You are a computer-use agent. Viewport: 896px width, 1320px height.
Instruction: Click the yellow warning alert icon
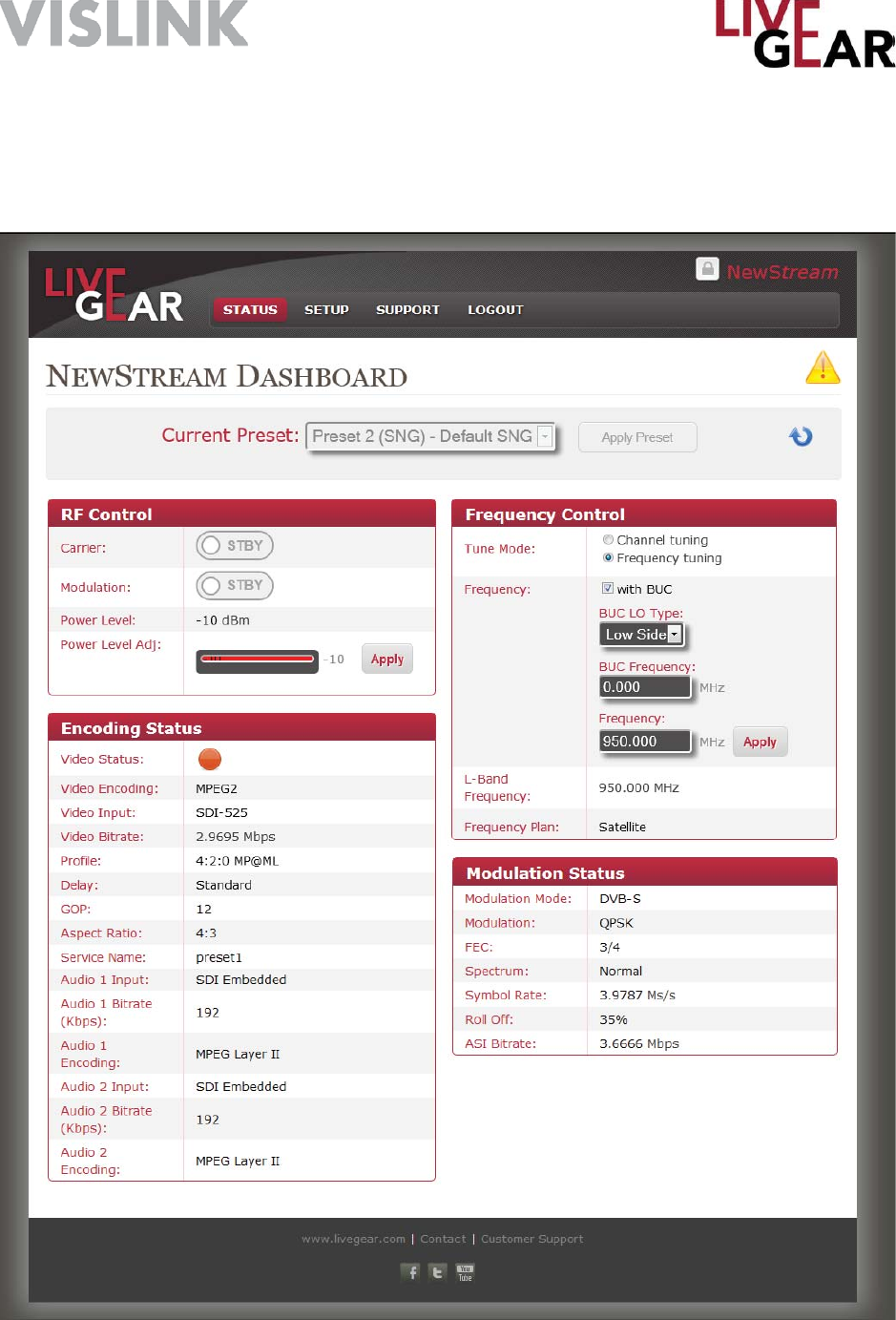pyautogui.click(x=823, y=367)
